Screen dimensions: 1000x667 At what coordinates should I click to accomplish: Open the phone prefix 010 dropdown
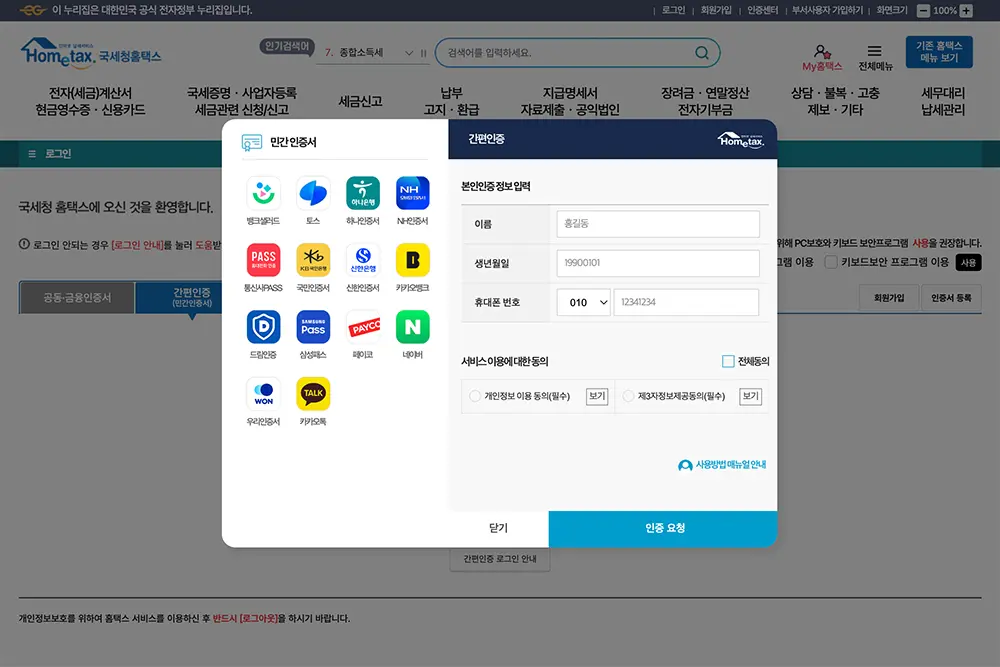582,302
